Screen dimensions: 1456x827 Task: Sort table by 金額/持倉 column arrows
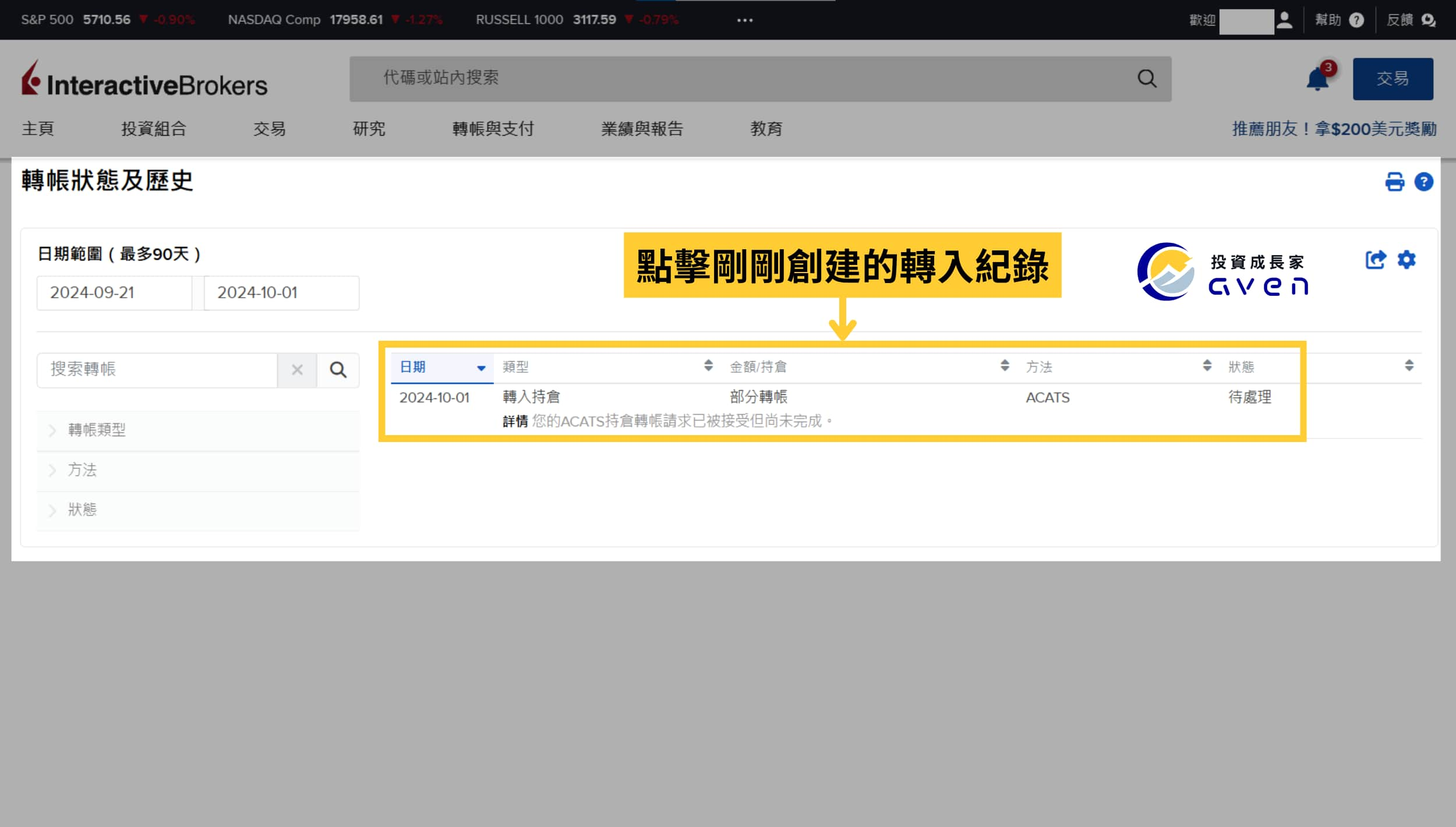(x=1005, y=366)
